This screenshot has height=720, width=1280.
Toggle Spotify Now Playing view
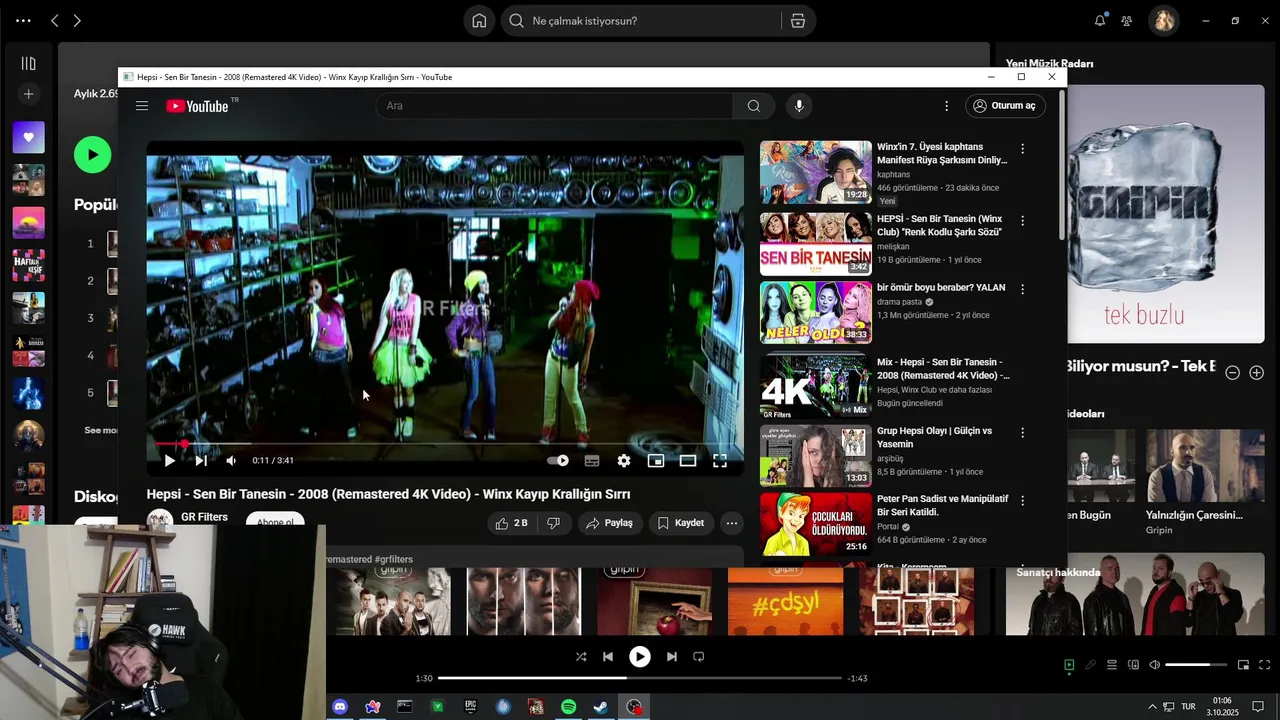pos(1069,665)
